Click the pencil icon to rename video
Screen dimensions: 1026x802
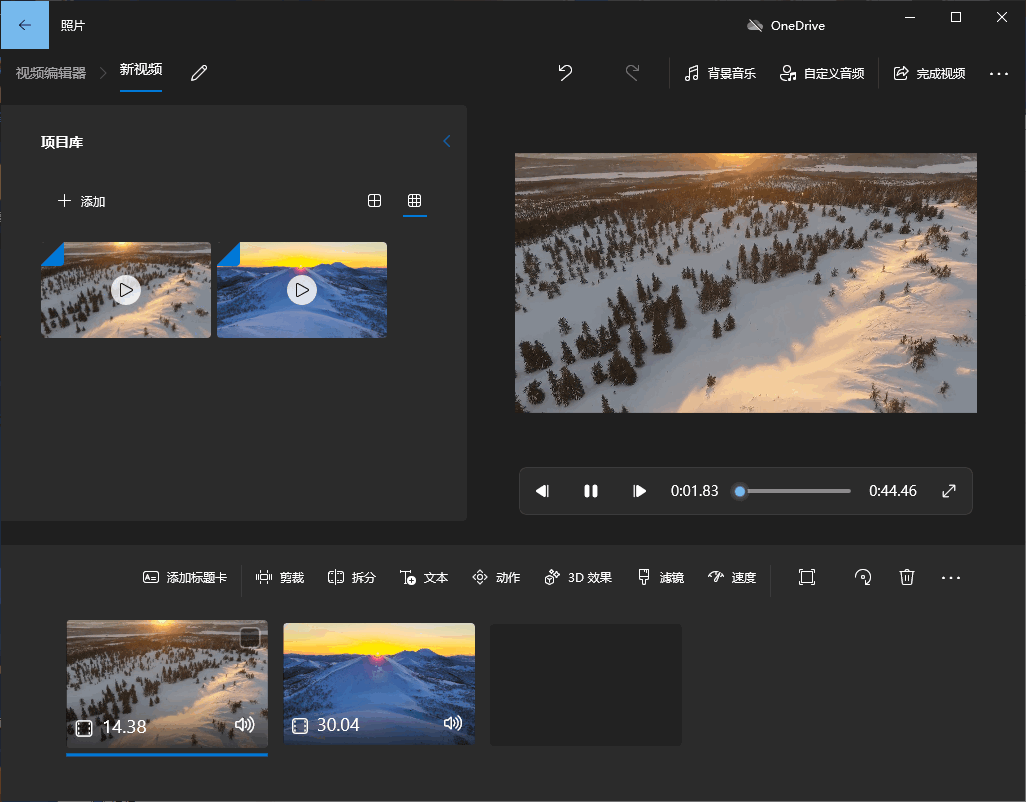point(199,73)
